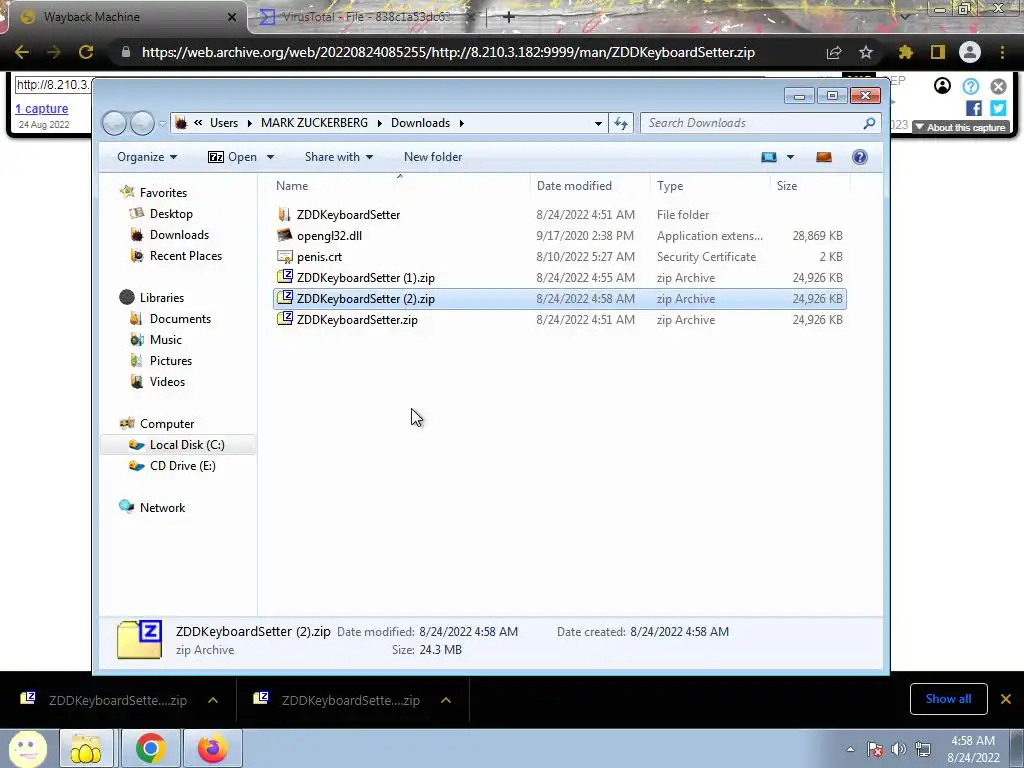This screenshot has height=768, width=1024.
Task: Select Local Disk (C:)
Action: click(187, 445)
